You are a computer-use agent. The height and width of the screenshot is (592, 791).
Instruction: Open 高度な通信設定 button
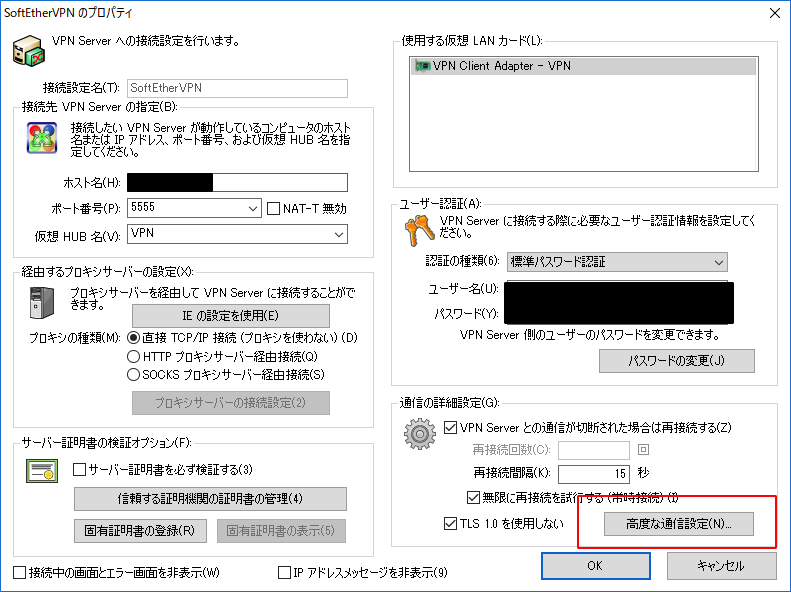point(679,524)
